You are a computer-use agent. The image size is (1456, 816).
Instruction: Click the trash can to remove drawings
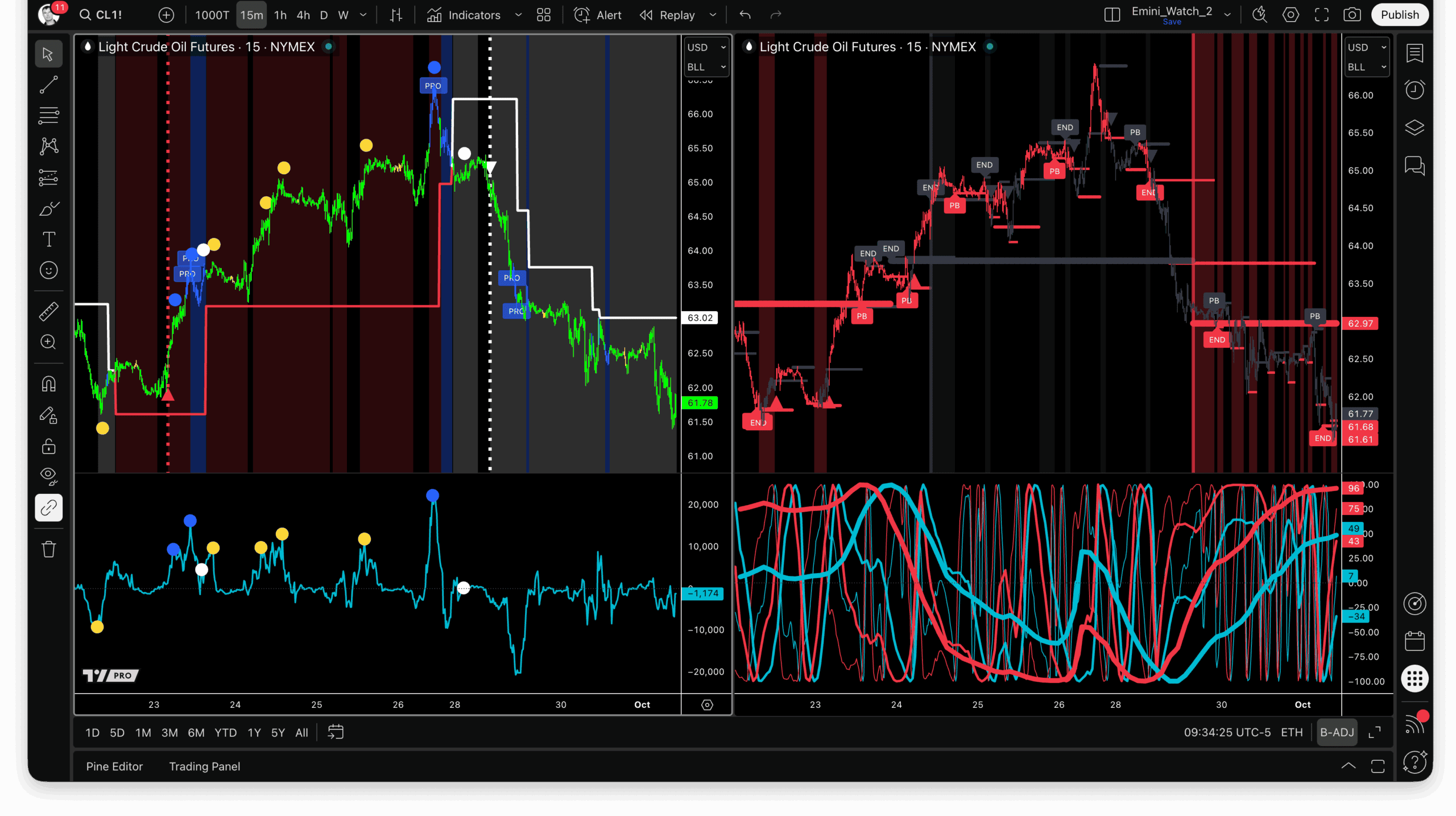48,549
